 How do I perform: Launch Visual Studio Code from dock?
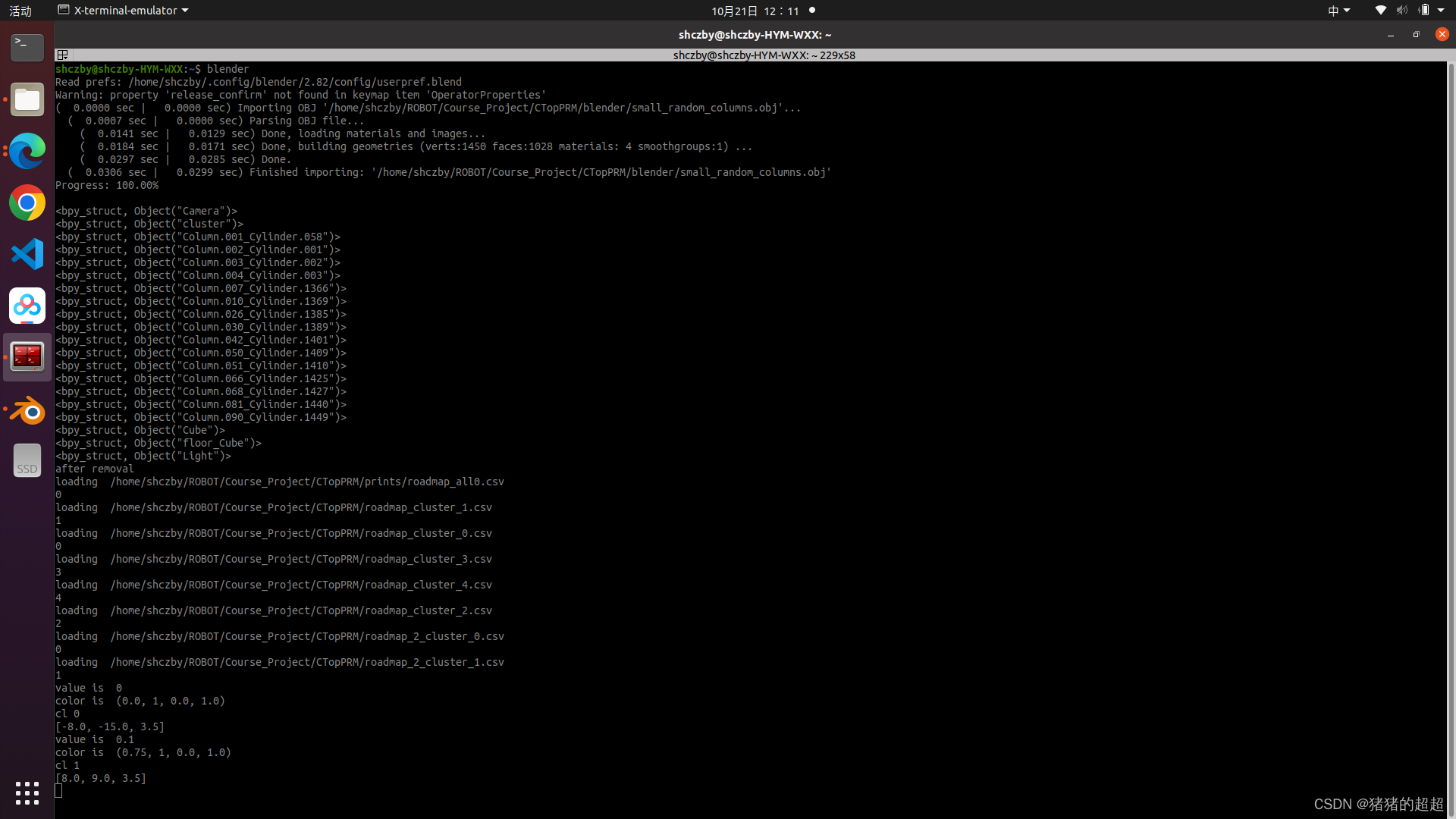click(27, 254)
